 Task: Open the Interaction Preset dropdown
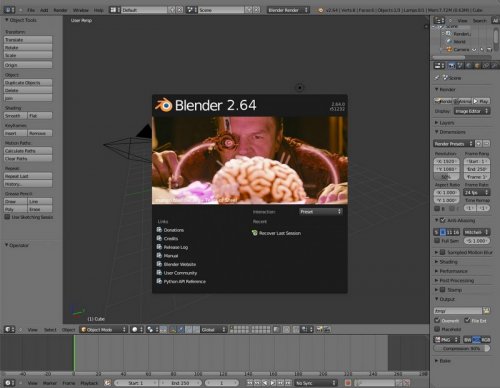tap(321, 212)
